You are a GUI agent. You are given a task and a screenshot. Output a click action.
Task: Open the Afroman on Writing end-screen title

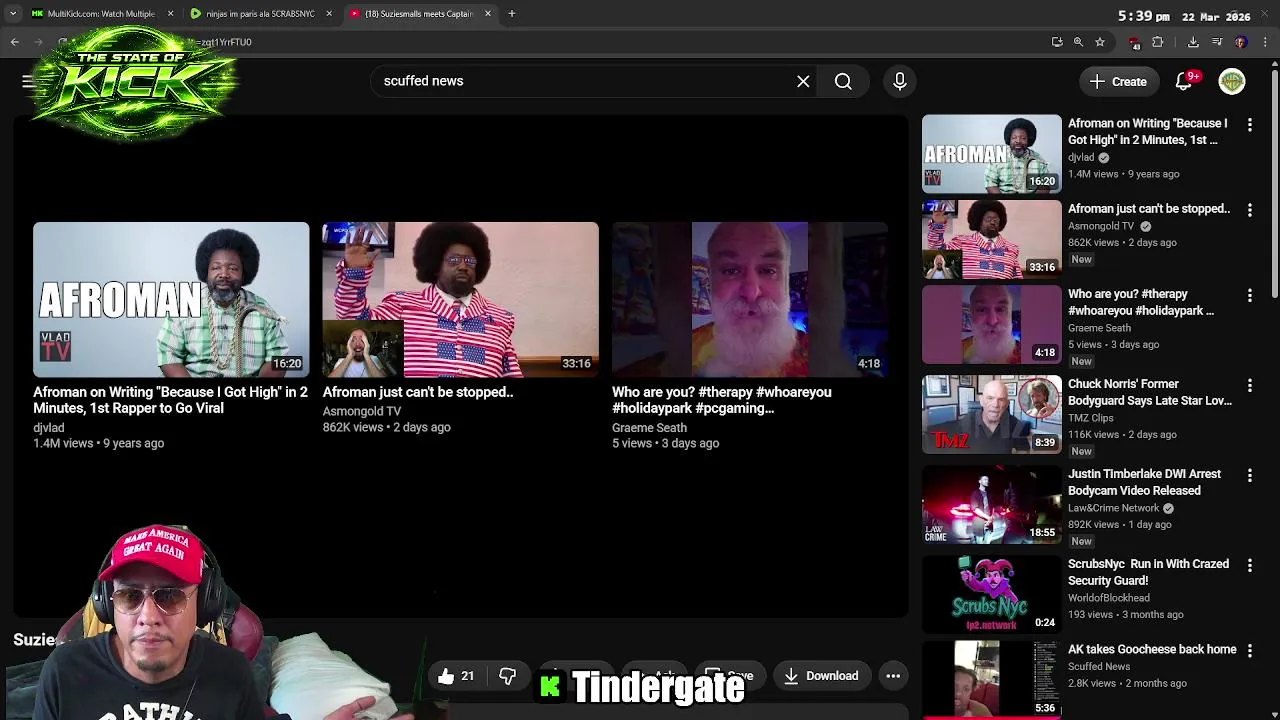point(170,400)
